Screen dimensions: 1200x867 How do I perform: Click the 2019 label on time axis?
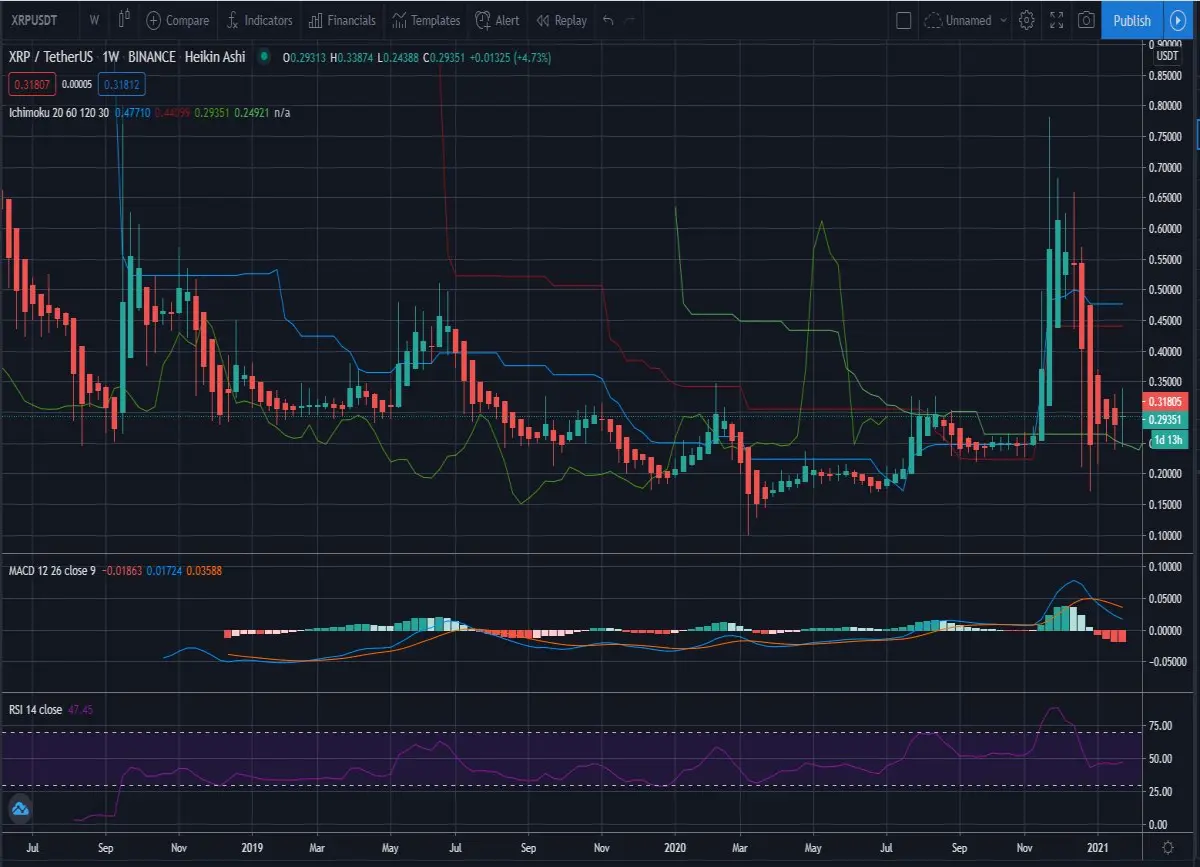[252, 847]
